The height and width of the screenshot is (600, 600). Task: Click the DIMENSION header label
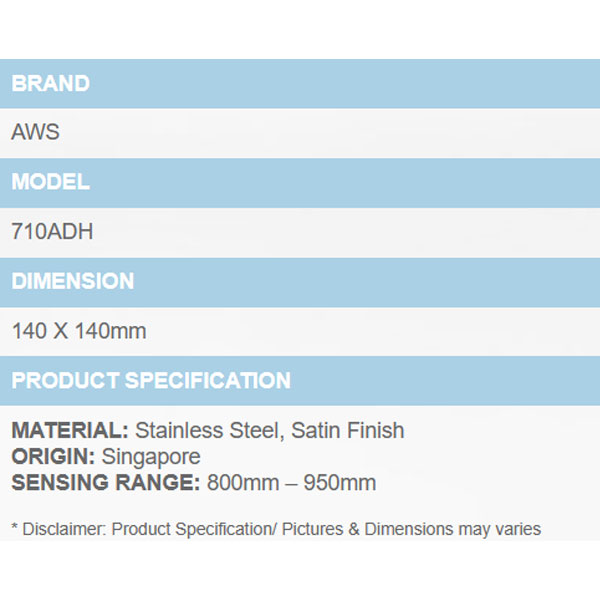pos(72,282)
